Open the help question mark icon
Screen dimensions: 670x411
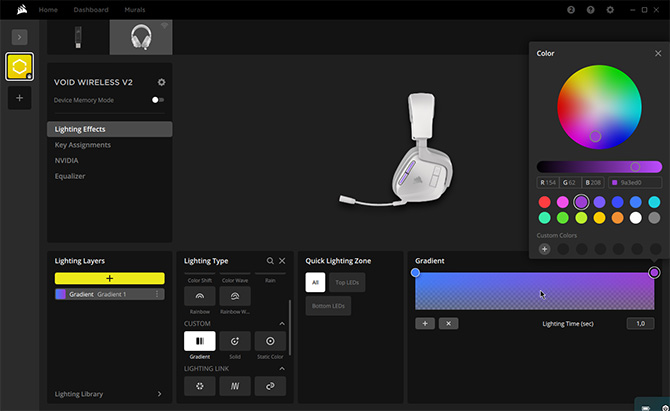tap(591, 9)
